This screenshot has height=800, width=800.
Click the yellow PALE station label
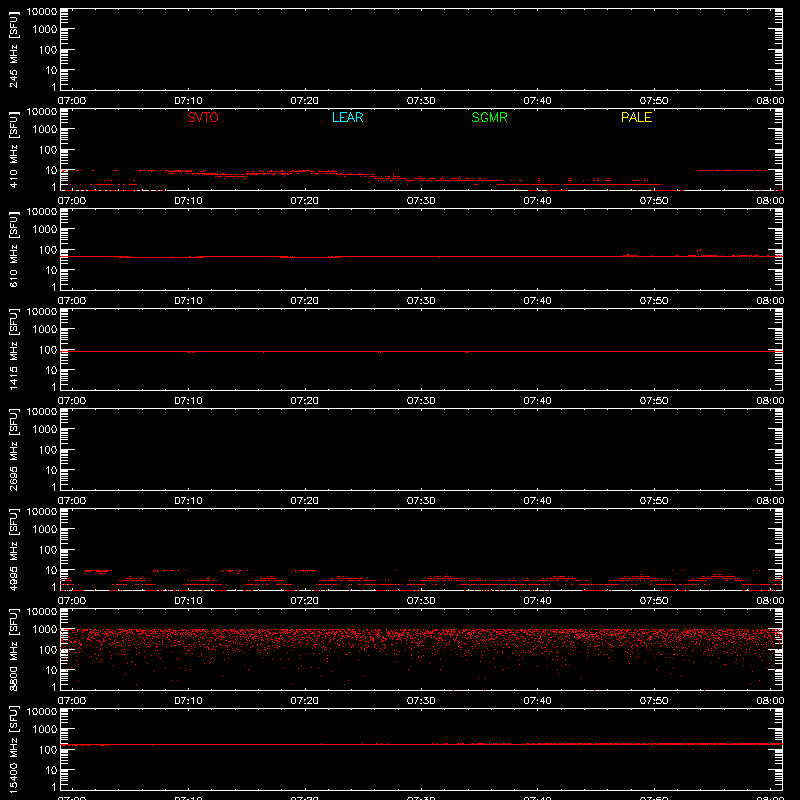[636, 117]
